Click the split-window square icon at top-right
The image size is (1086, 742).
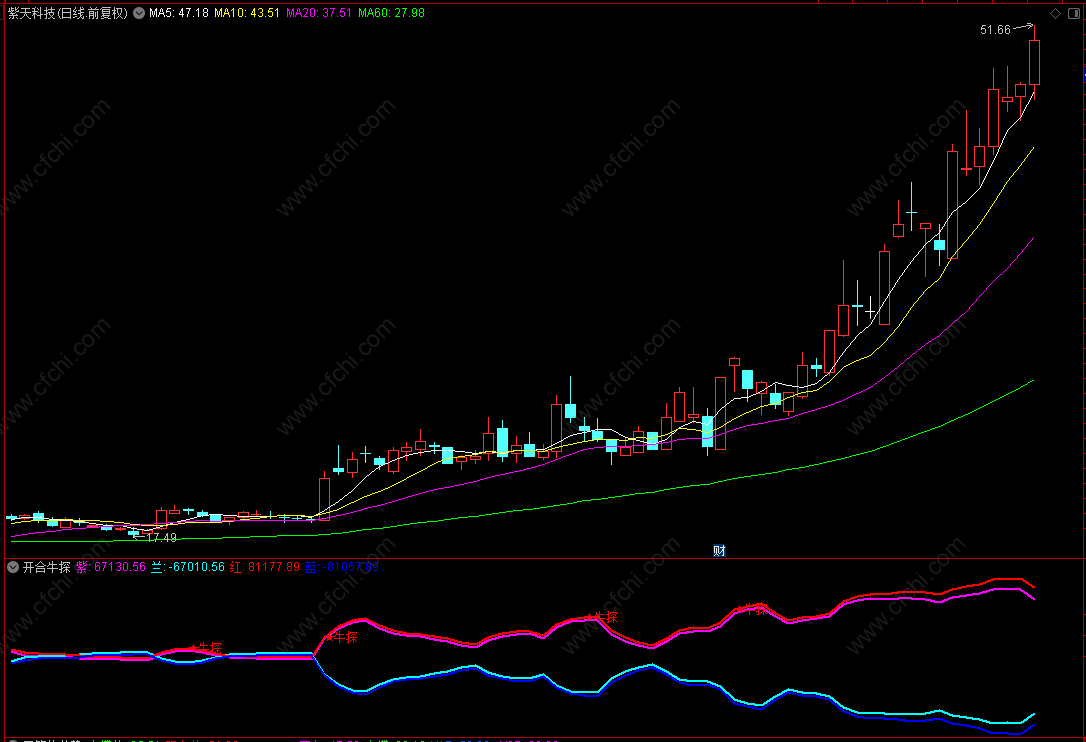point(1074,14)
